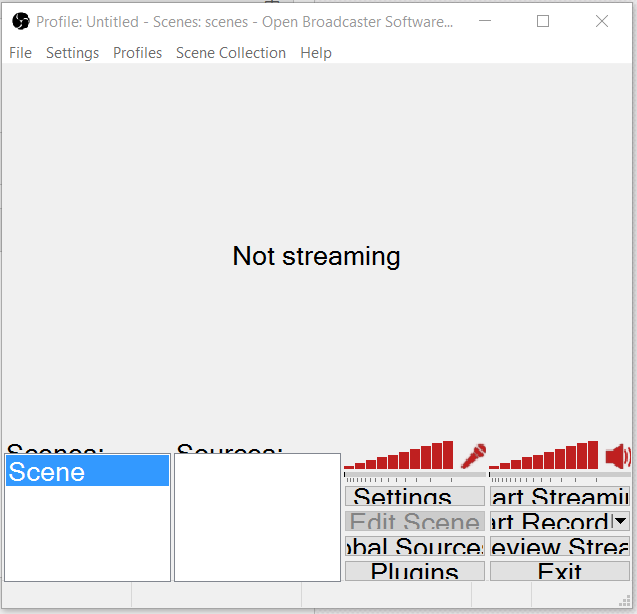Viewport: 637px width, 614px height.
Task: Click the Exit button
Action: click(560, 571)
